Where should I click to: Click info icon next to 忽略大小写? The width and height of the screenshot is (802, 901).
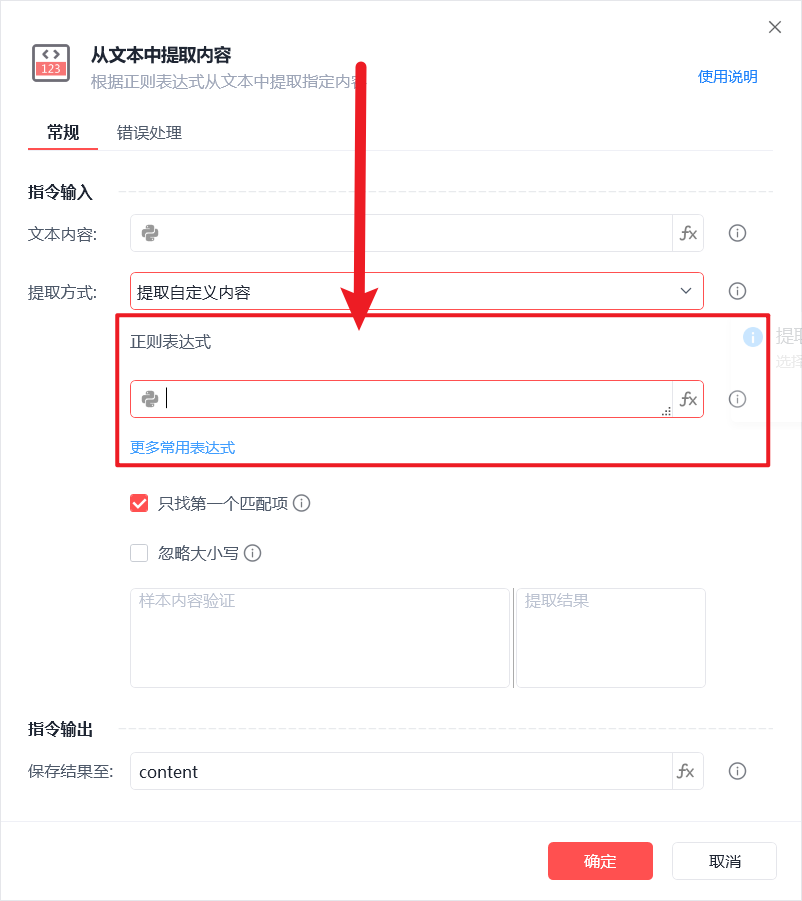[x=253, y=553]
